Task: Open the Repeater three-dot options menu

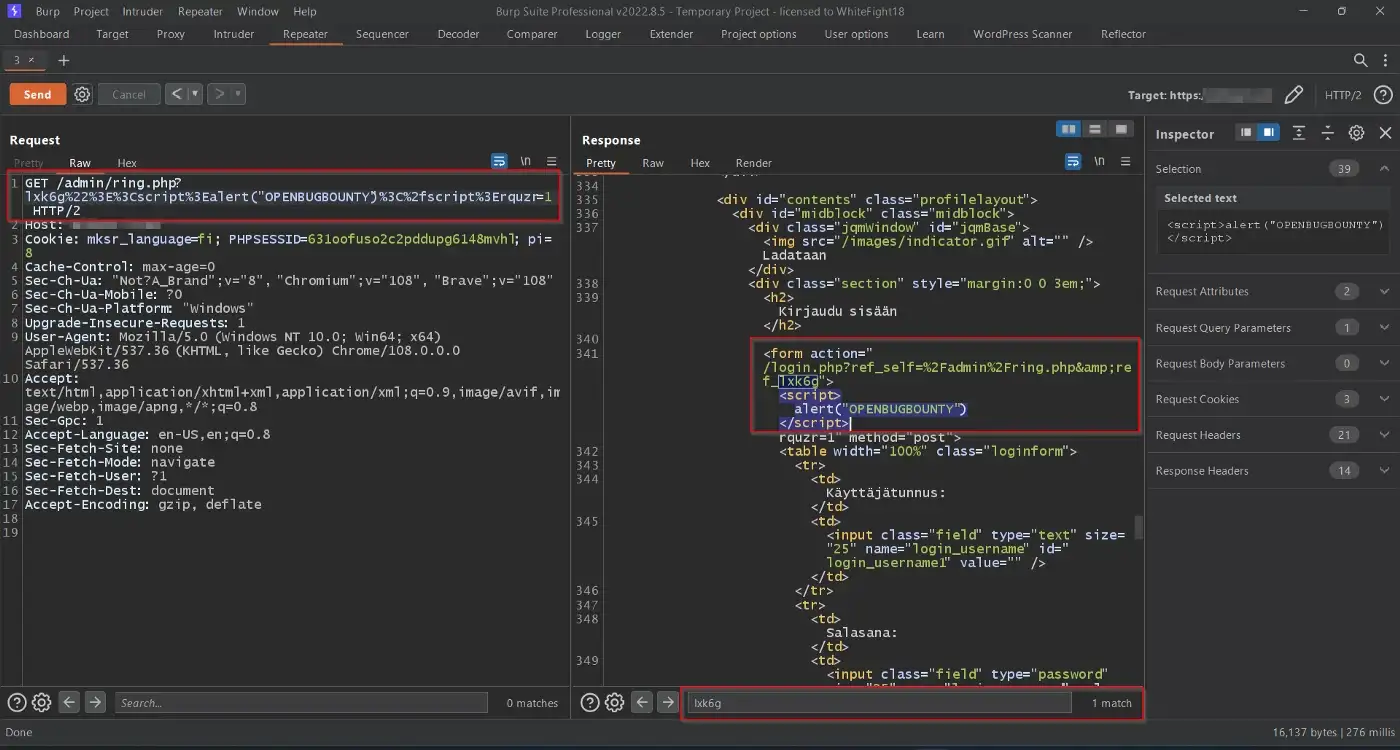Action: (x=1384, y=60)
